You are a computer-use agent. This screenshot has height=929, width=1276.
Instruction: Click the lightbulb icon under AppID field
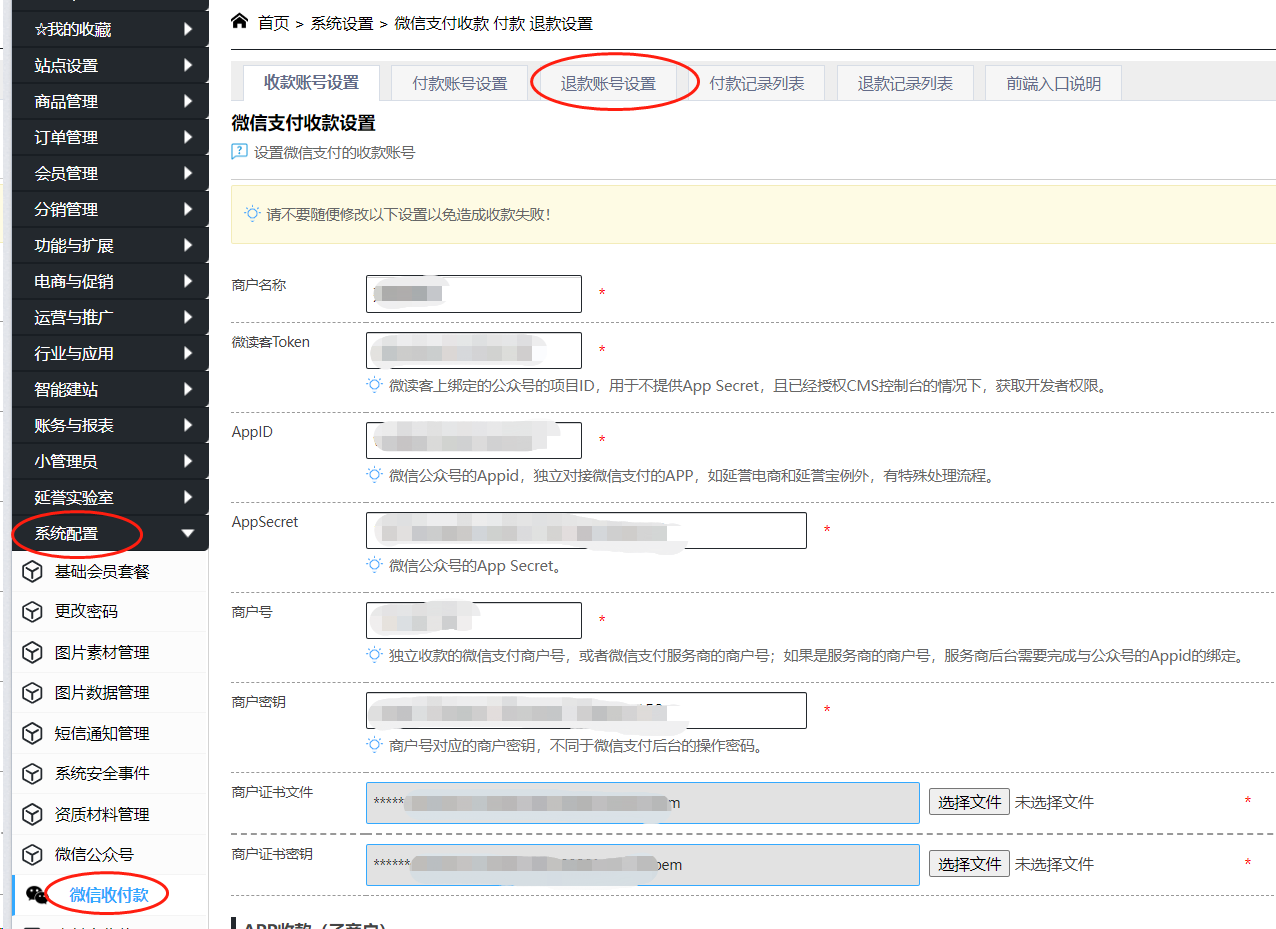[374, 475]
